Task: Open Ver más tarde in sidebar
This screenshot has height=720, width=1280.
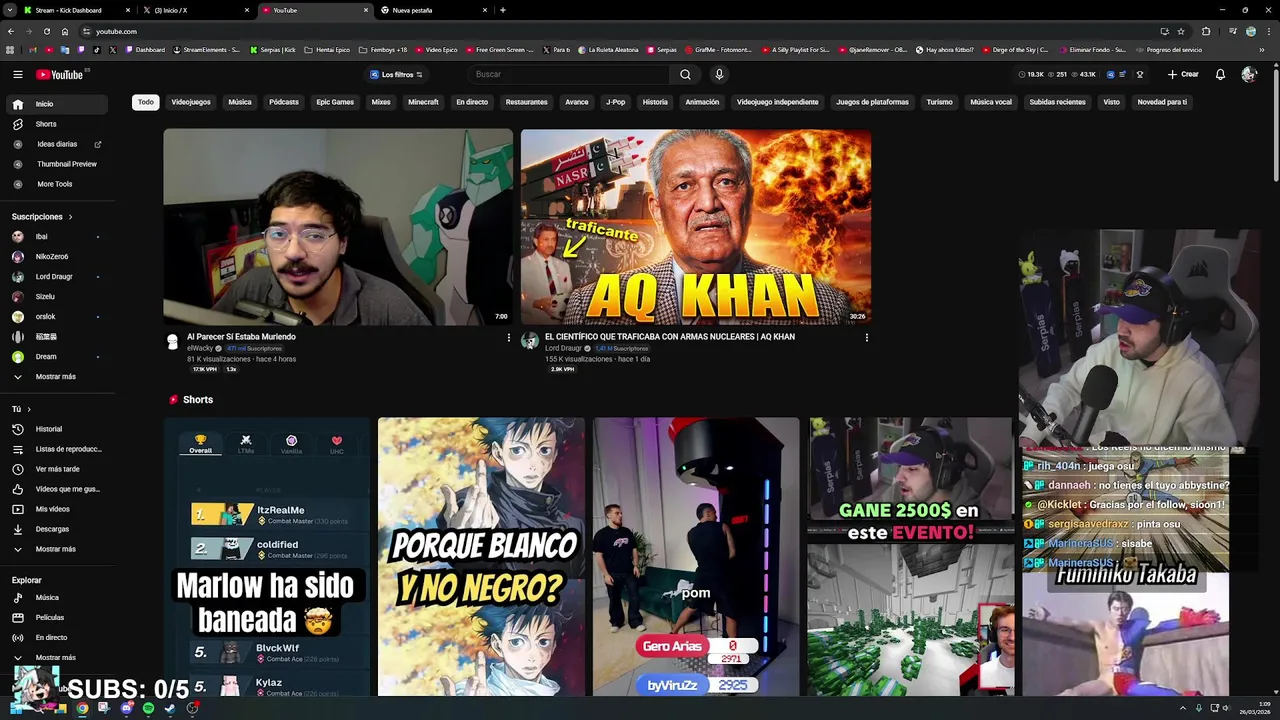Action: pos(56,469)
